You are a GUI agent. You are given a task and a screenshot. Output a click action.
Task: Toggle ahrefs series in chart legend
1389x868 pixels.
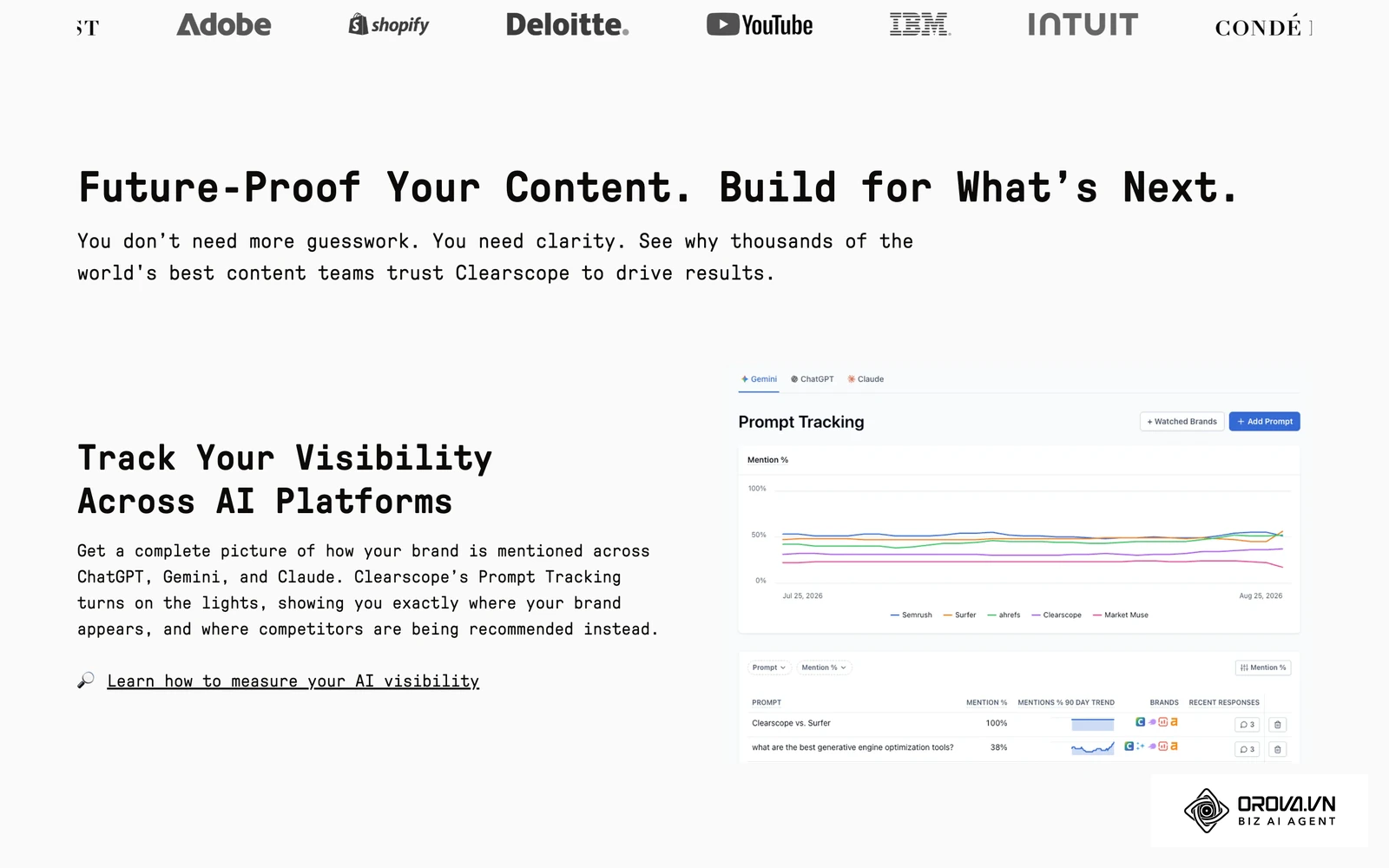coord(1004,615)
